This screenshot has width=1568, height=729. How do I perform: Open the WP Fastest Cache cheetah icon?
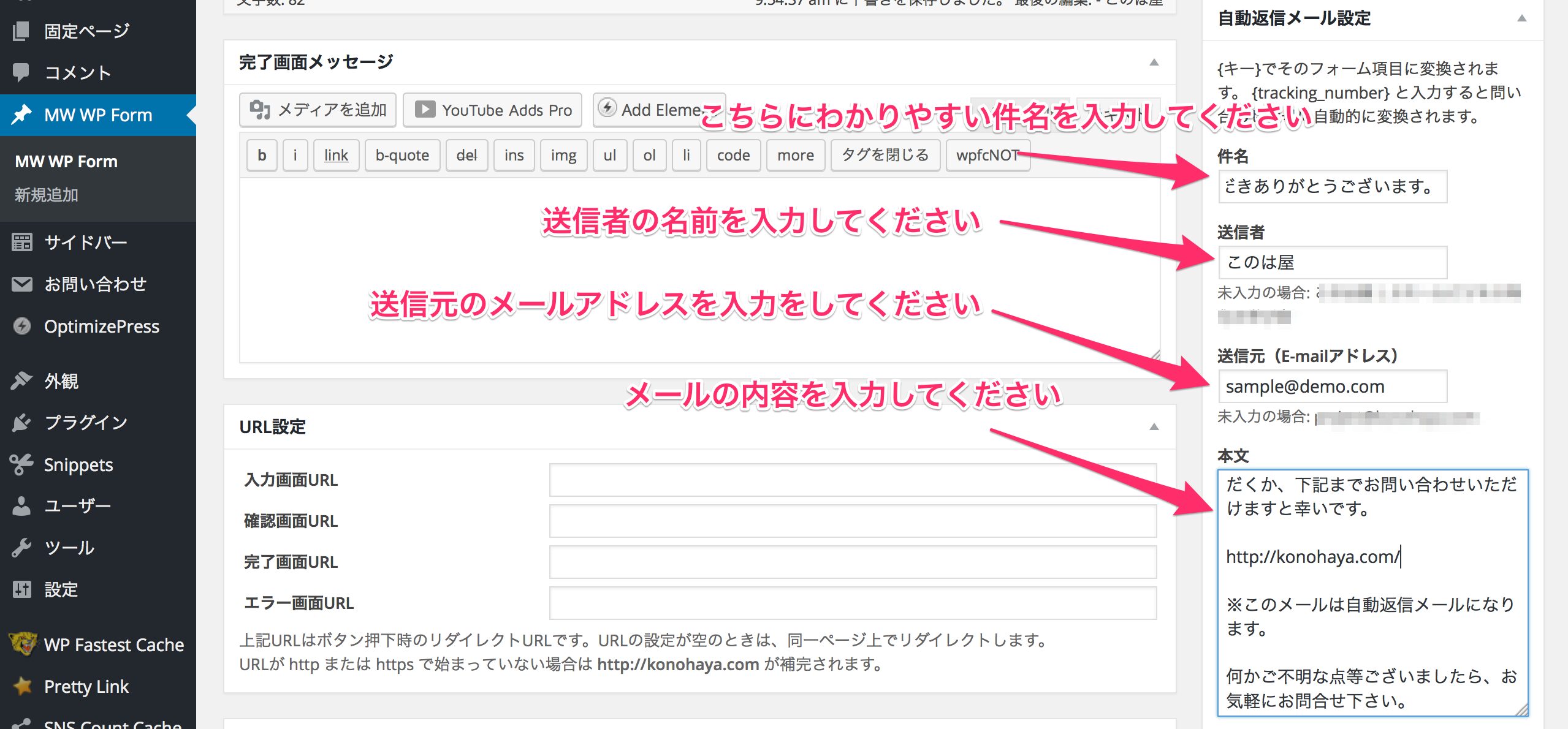[x=23, y=644]
